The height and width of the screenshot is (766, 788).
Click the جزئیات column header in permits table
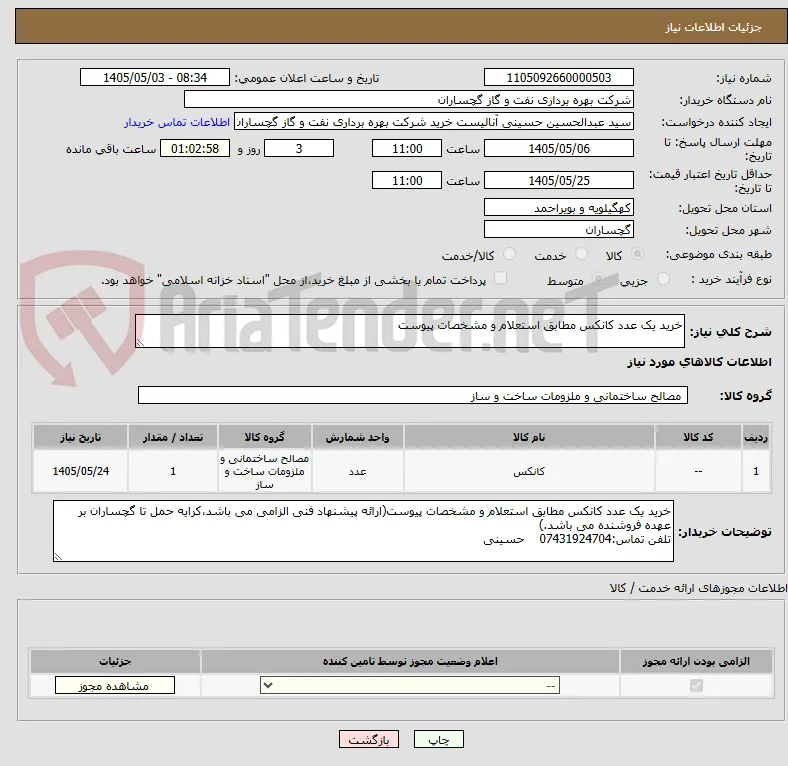pos(115,661)
